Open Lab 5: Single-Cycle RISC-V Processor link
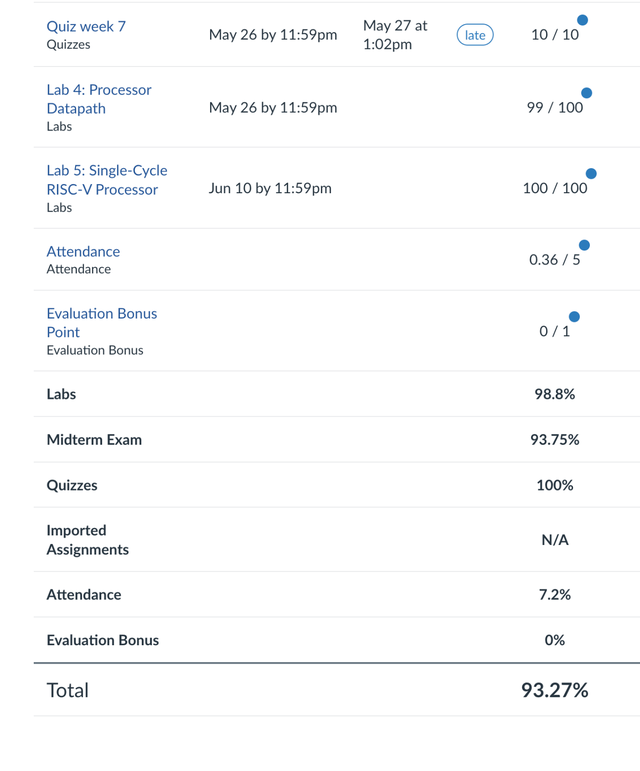Image resolution: width=640 pixels, height=771 pixels. click(106, 179)
